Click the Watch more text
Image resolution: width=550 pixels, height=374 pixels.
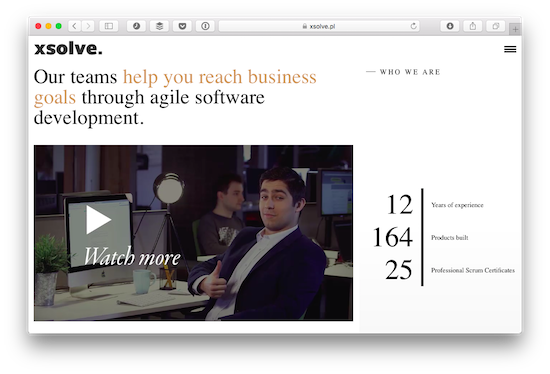tap(132, 256)
